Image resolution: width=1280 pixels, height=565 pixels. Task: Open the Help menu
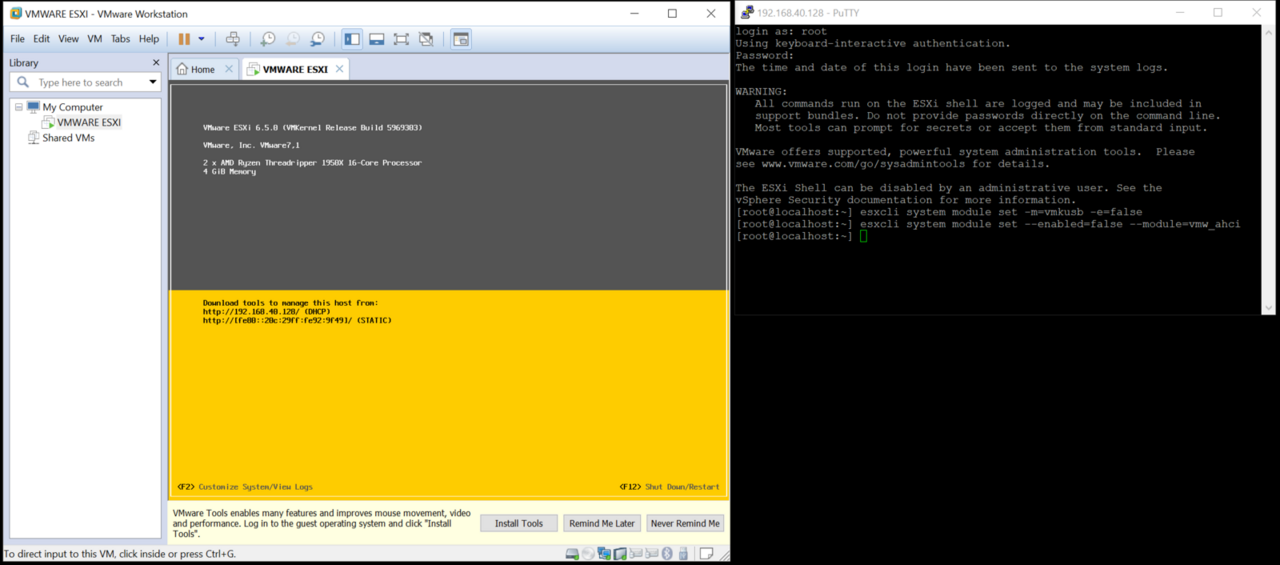point(149,39)
